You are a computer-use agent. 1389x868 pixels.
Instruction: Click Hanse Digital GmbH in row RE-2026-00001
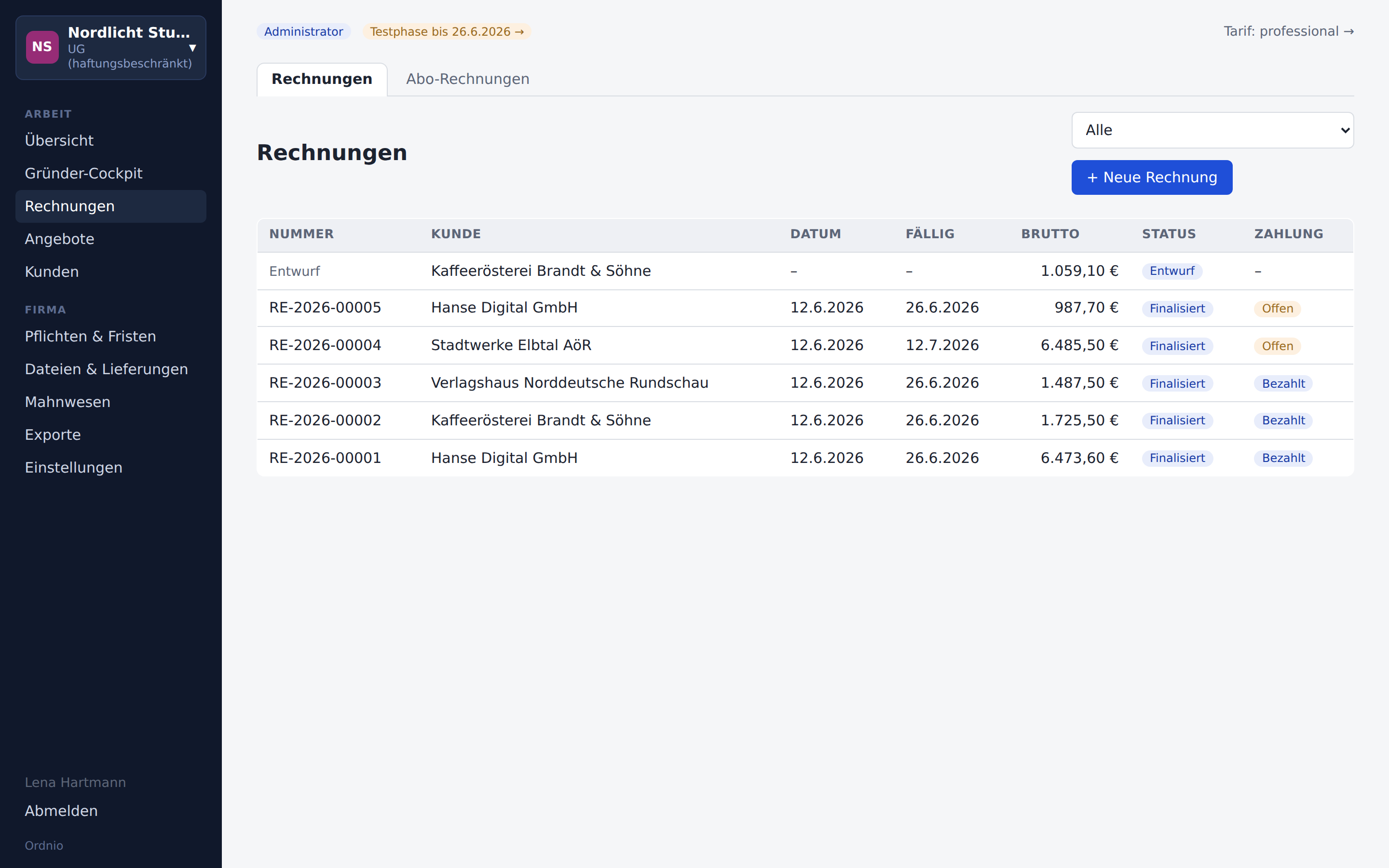[x=504, y=458]
